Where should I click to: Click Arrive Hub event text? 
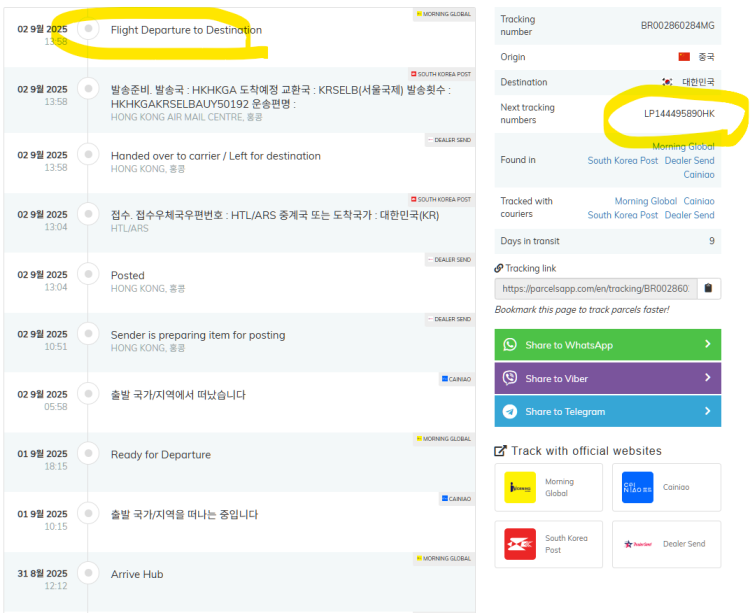[137, 574]
